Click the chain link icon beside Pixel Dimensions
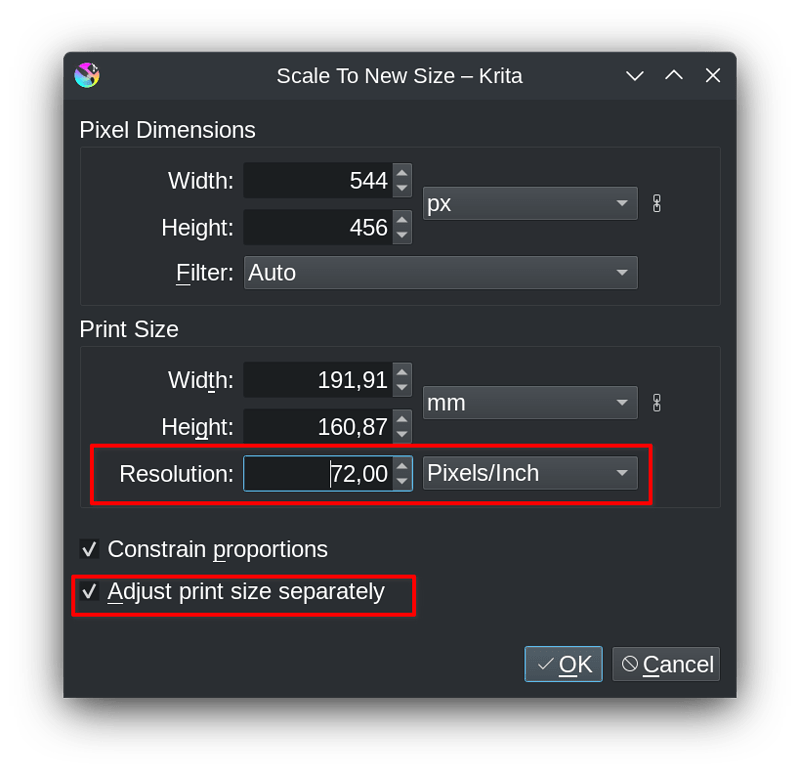 pos(657,202)
